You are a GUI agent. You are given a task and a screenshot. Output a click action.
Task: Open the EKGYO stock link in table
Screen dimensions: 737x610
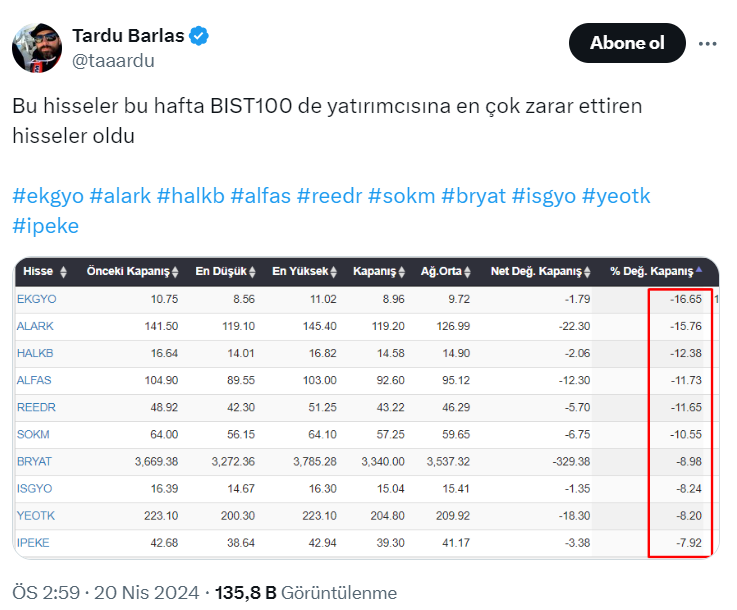pyautogui.click(x=34, y=299)
